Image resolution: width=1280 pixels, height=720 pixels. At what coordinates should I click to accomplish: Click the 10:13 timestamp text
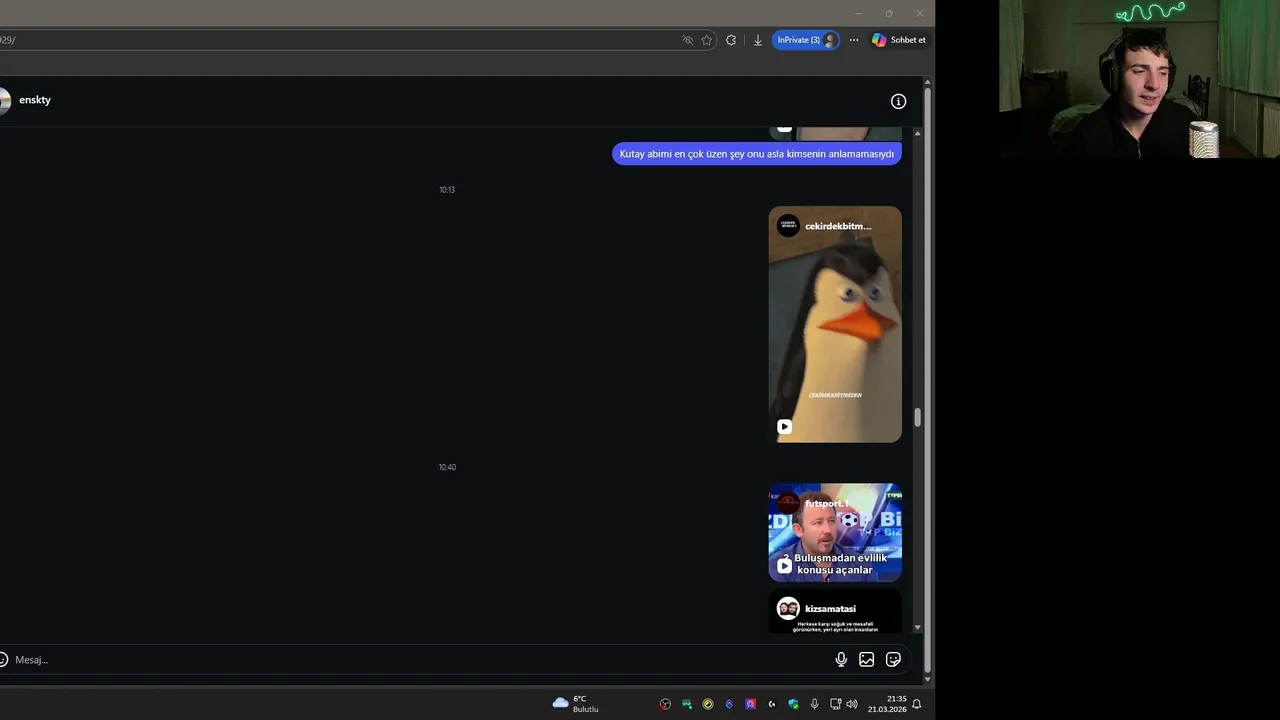447,190
